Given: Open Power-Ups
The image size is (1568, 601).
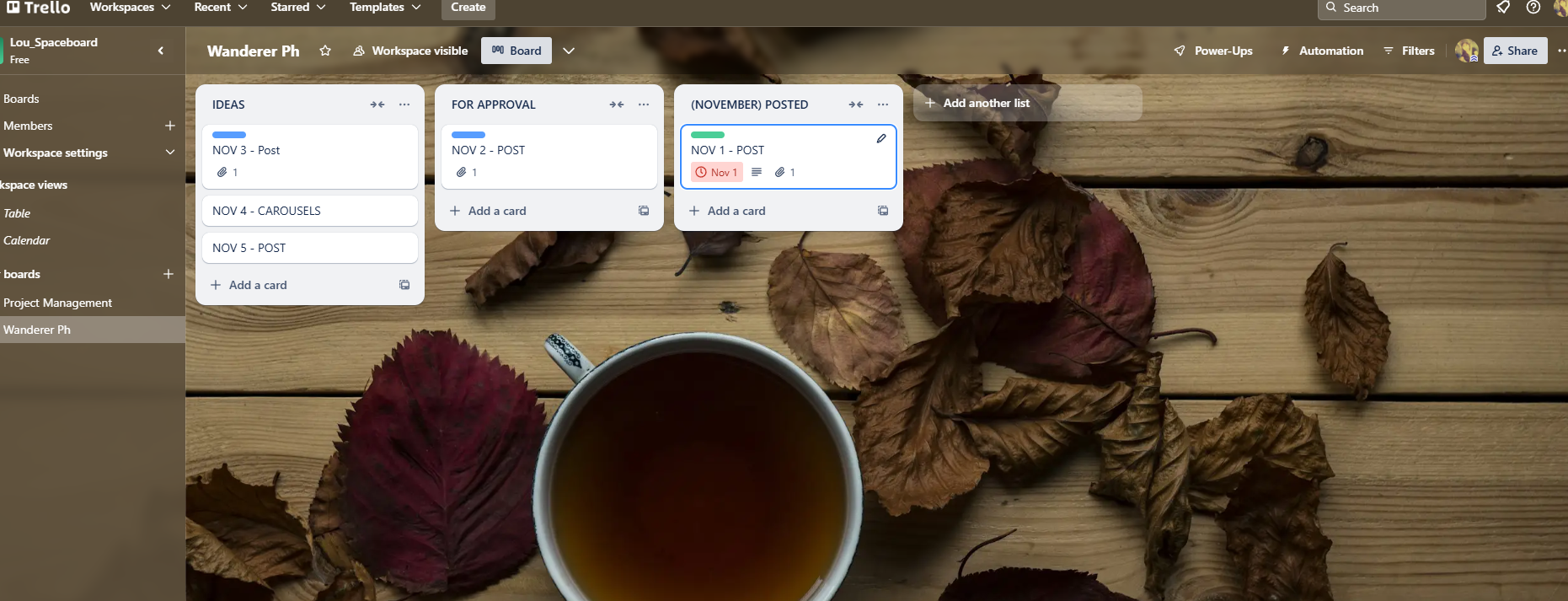Looking at the screenshot, I should 1213,51.
